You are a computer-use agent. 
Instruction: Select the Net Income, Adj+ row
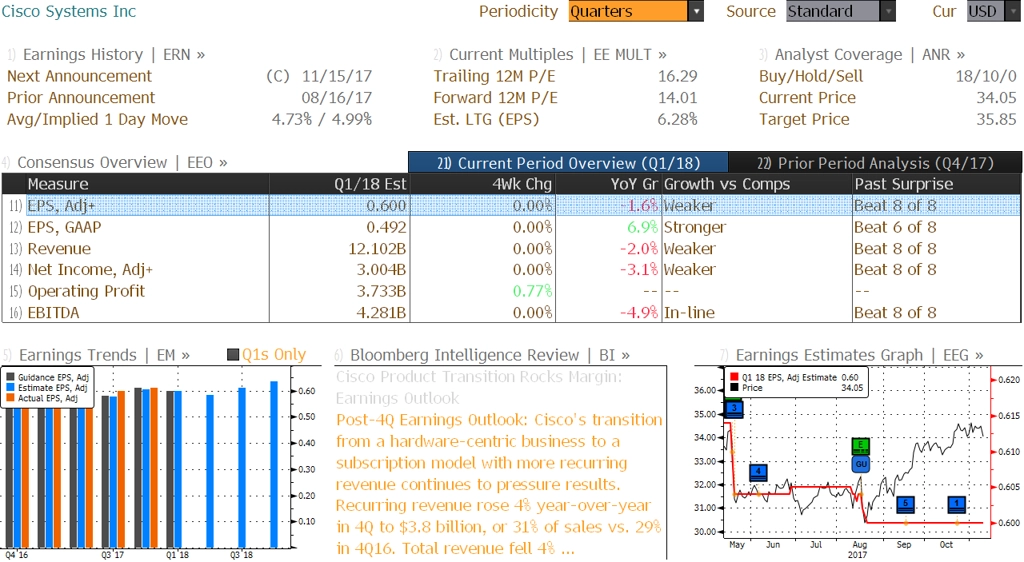[x=511, y=270]
